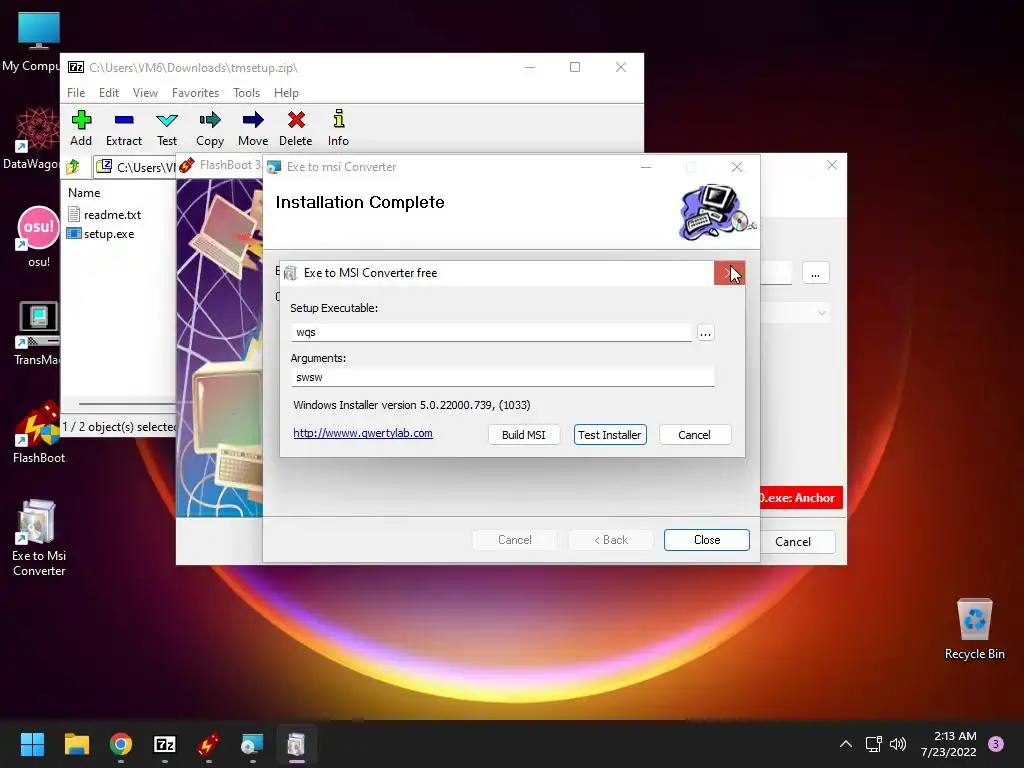This screenshot has width=1024, height=768.
Task: Open the Favorites menu in 7-Zip
Action: [x=195, y=93]
